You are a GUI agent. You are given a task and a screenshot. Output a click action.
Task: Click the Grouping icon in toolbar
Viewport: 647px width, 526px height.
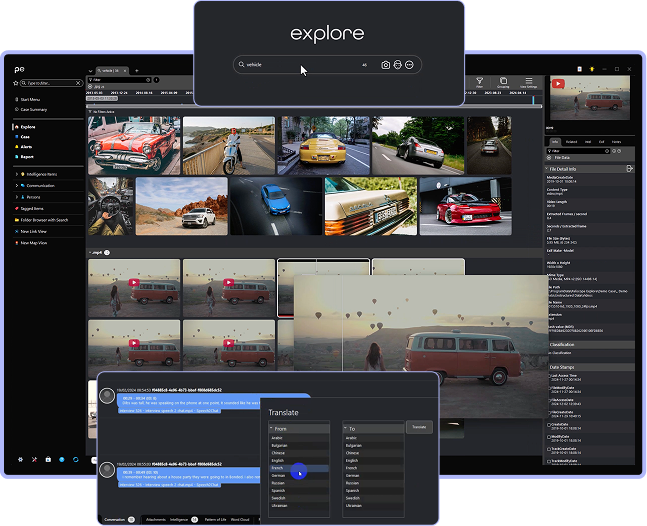(504, 81)
